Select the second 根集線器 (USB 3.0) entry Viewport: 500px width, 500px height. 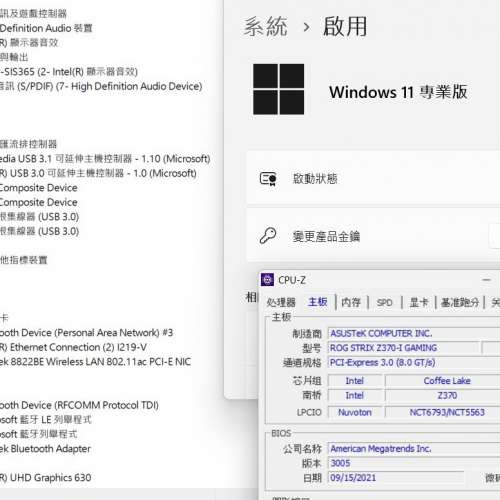point(39,231)
